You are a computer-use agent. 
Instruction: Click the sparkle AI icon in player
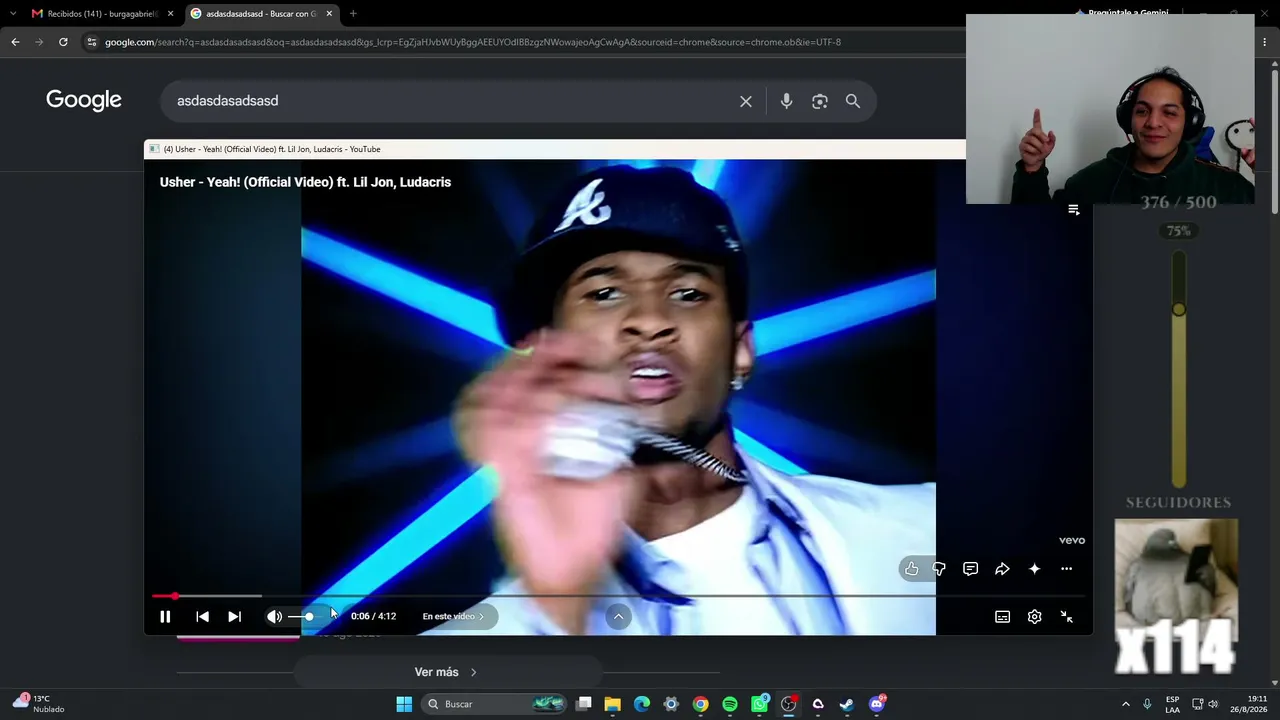tap(1034, 569)
